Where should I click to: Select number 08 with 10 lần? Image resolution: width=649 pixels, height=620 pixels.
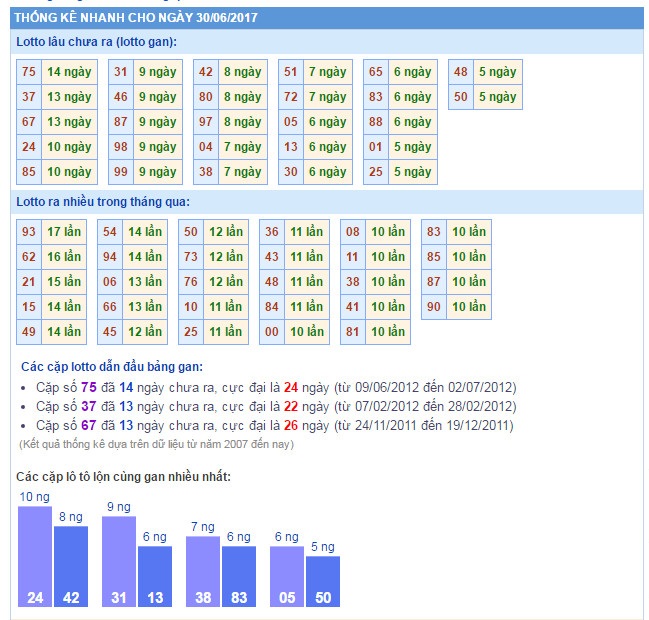(353, 232)
